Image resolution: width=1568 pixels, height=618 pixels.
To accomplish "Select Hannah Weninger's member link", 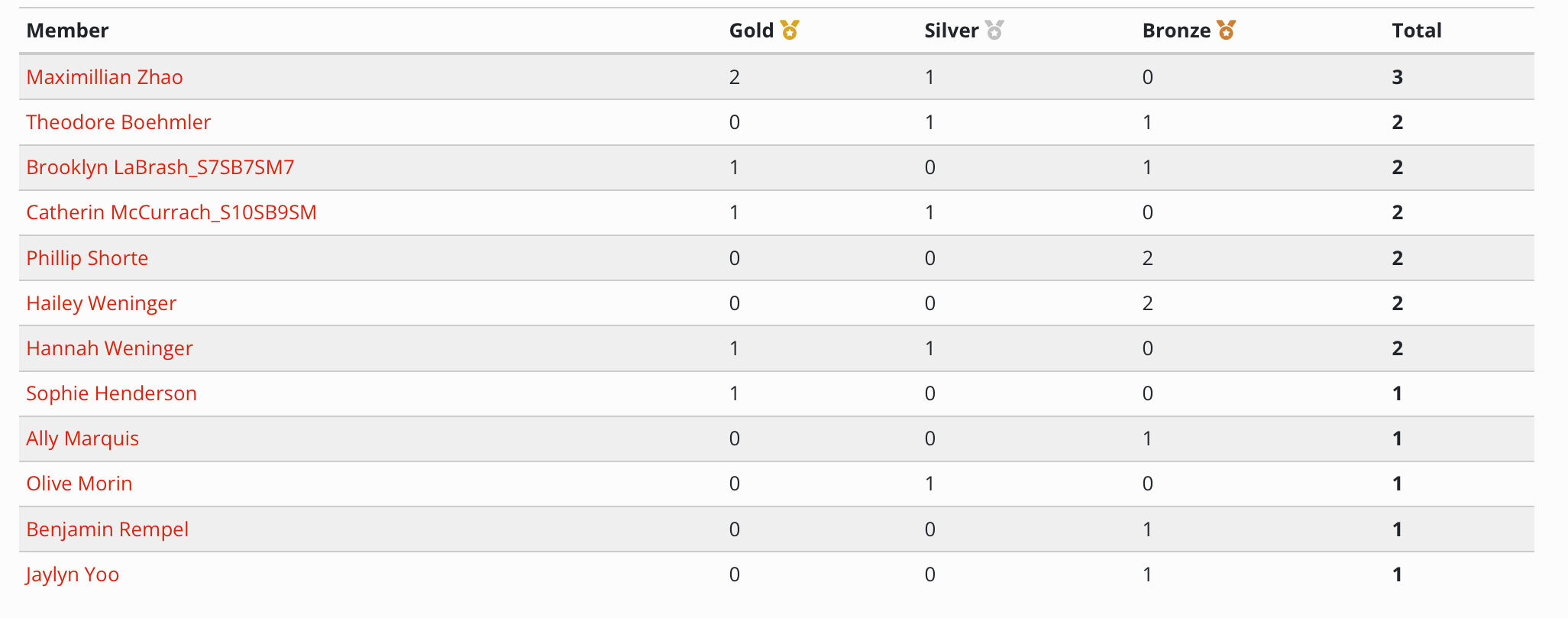I will [x=109, y=348].
